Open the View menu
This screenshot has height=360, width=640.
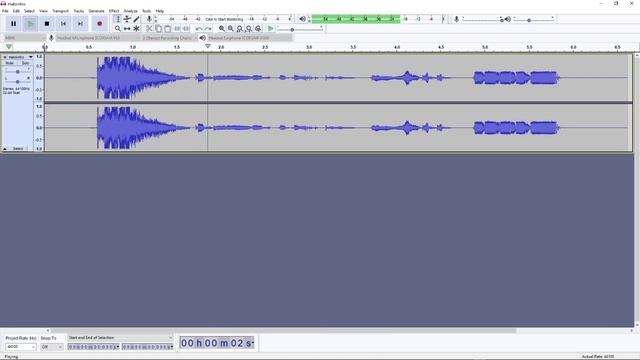pos(43,11)
